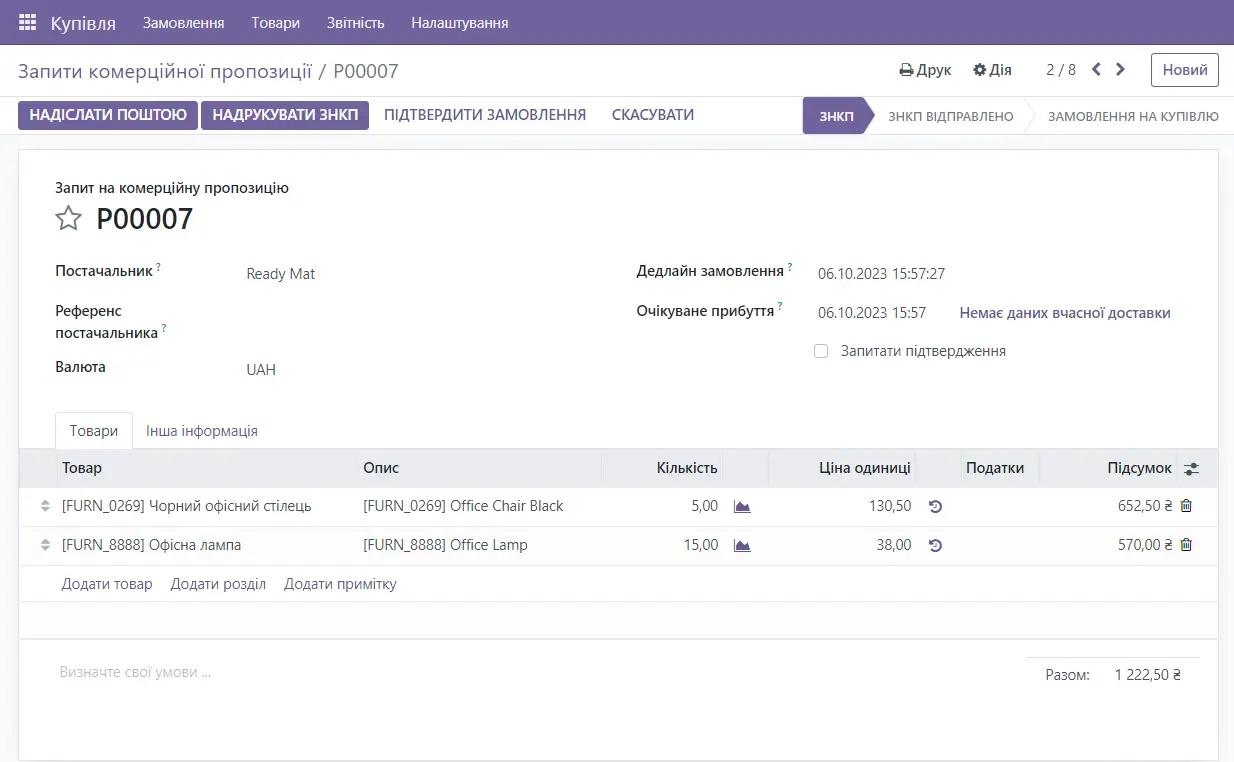1234x762 pixels.
Task: Open column settings adjust icon
Action: (x=1191, y=468)
